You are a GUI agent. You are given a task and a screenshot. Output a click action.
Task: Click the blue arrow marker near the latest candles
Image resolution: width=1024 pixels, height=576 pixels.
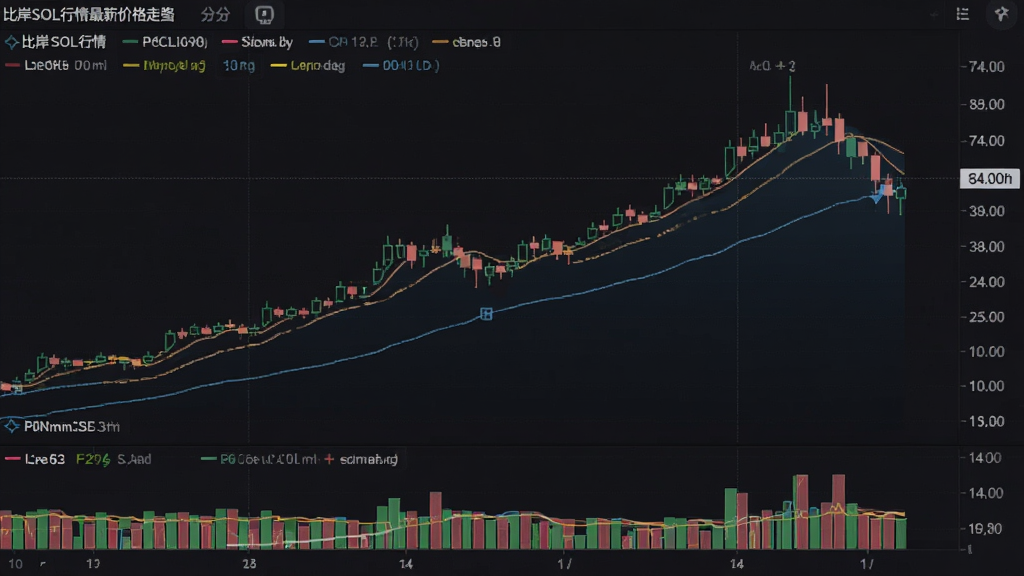pyautogui.click(x=878, y=195)
